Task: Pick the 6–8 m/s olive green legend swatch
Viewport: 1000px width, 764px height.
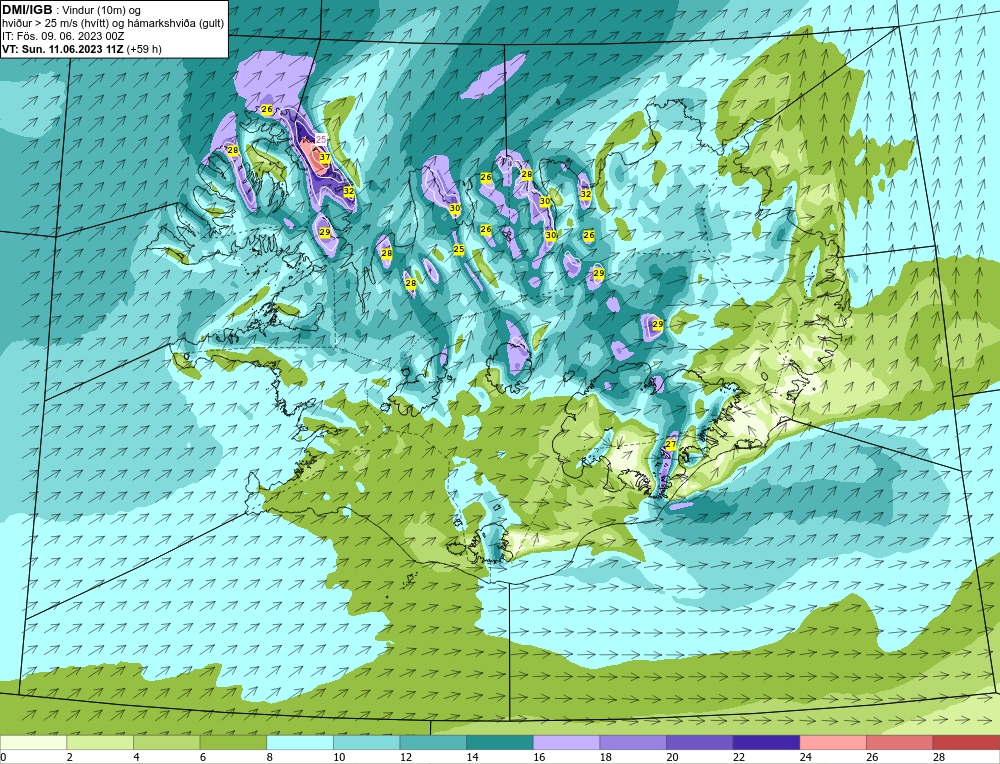Action: coord(233,742)
